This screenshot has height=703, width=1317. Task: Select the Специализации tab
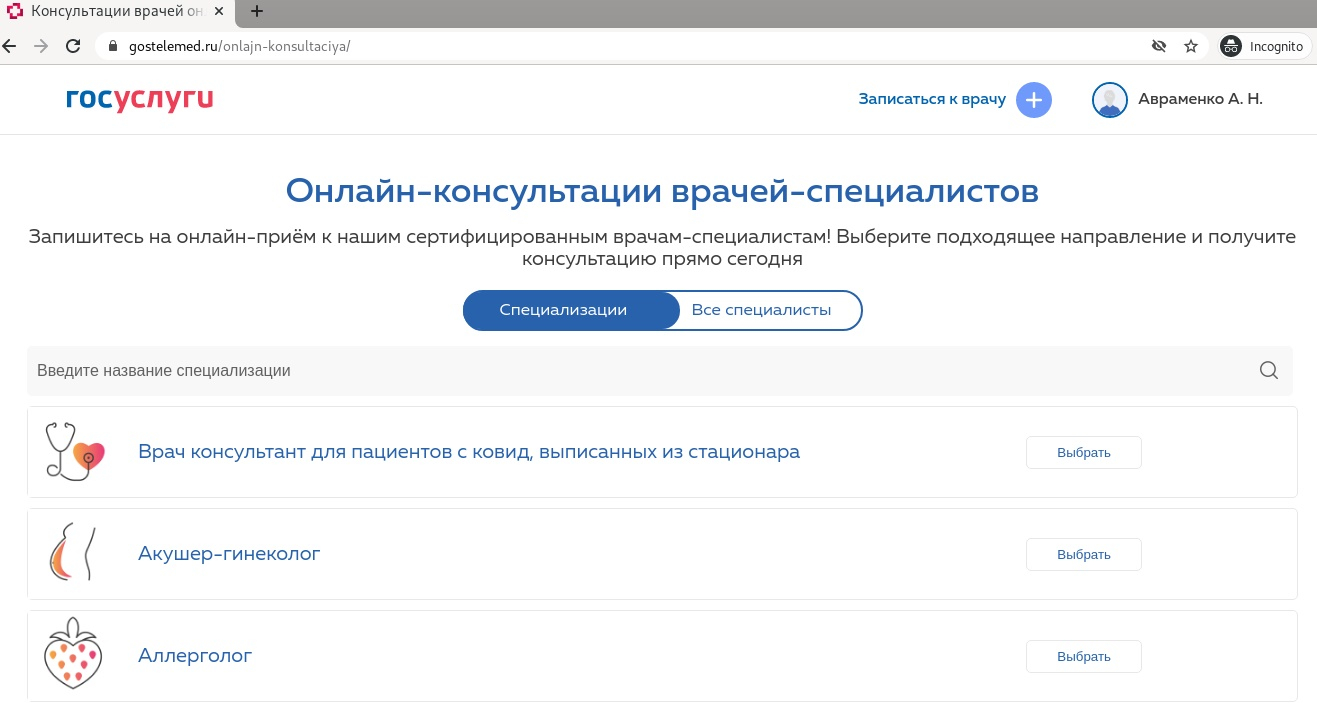pos(563,310)
